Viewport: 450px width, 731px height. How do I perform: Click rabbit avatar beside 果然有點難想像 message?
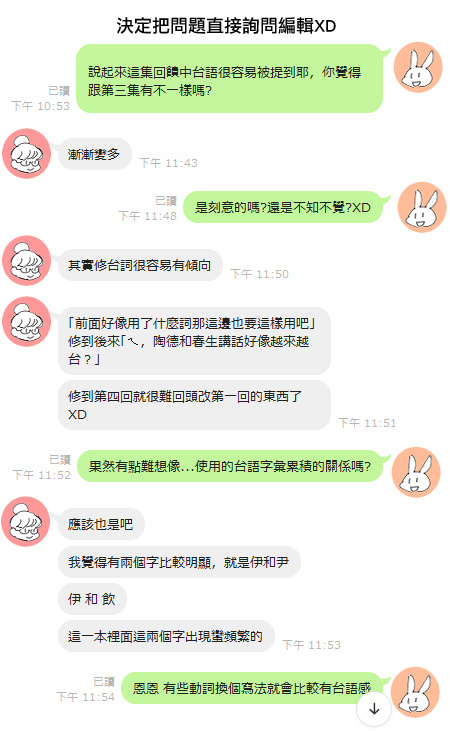point(416,472)
